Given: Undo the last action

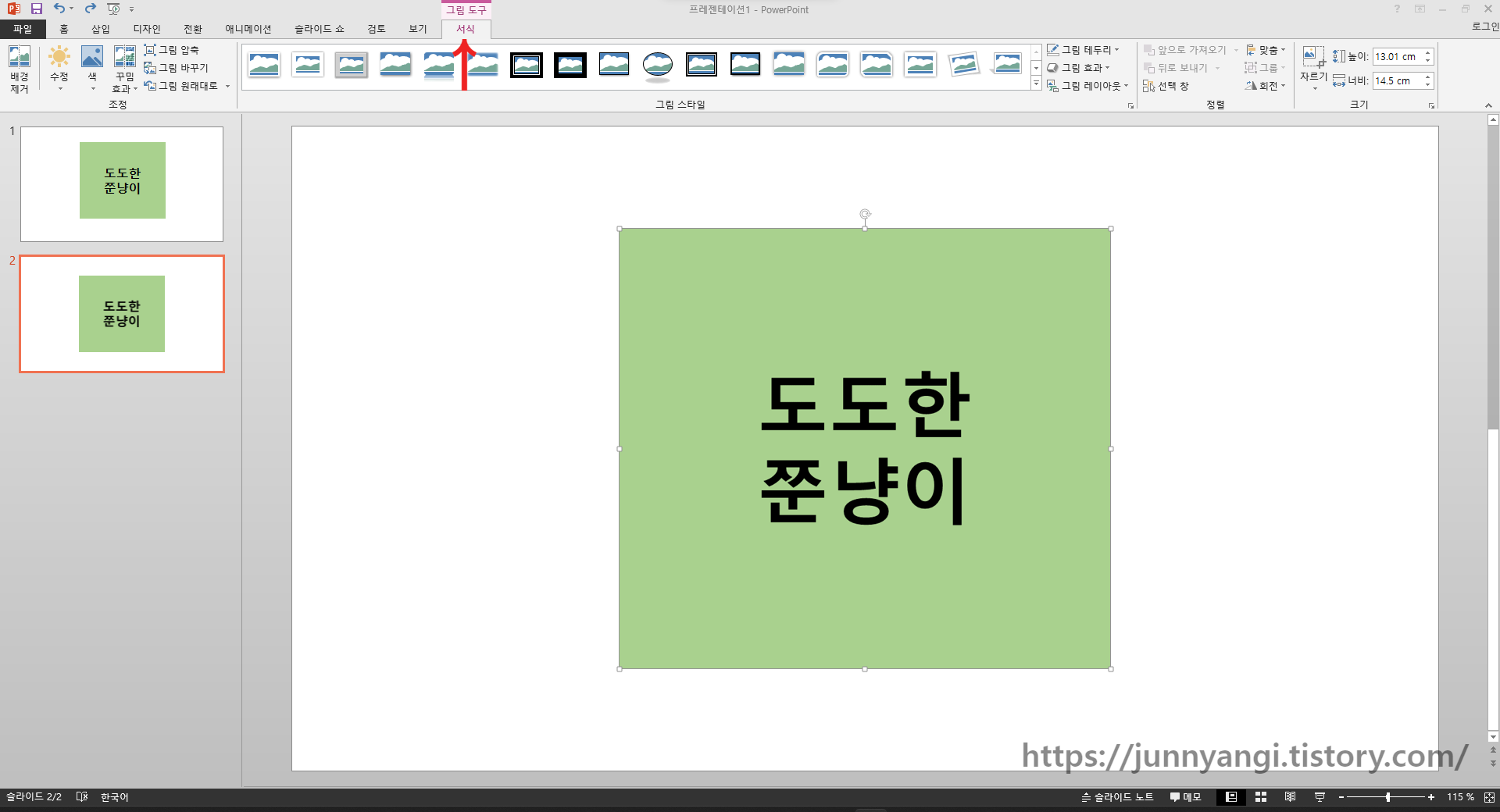Looking at the screenshot, I should pos(59,9).
